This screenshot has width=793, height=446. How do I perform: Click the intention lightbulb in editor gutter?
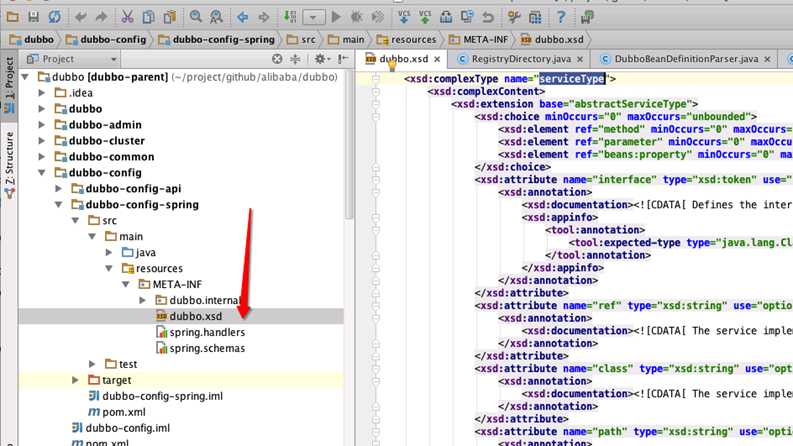click(x=392, y=65)
